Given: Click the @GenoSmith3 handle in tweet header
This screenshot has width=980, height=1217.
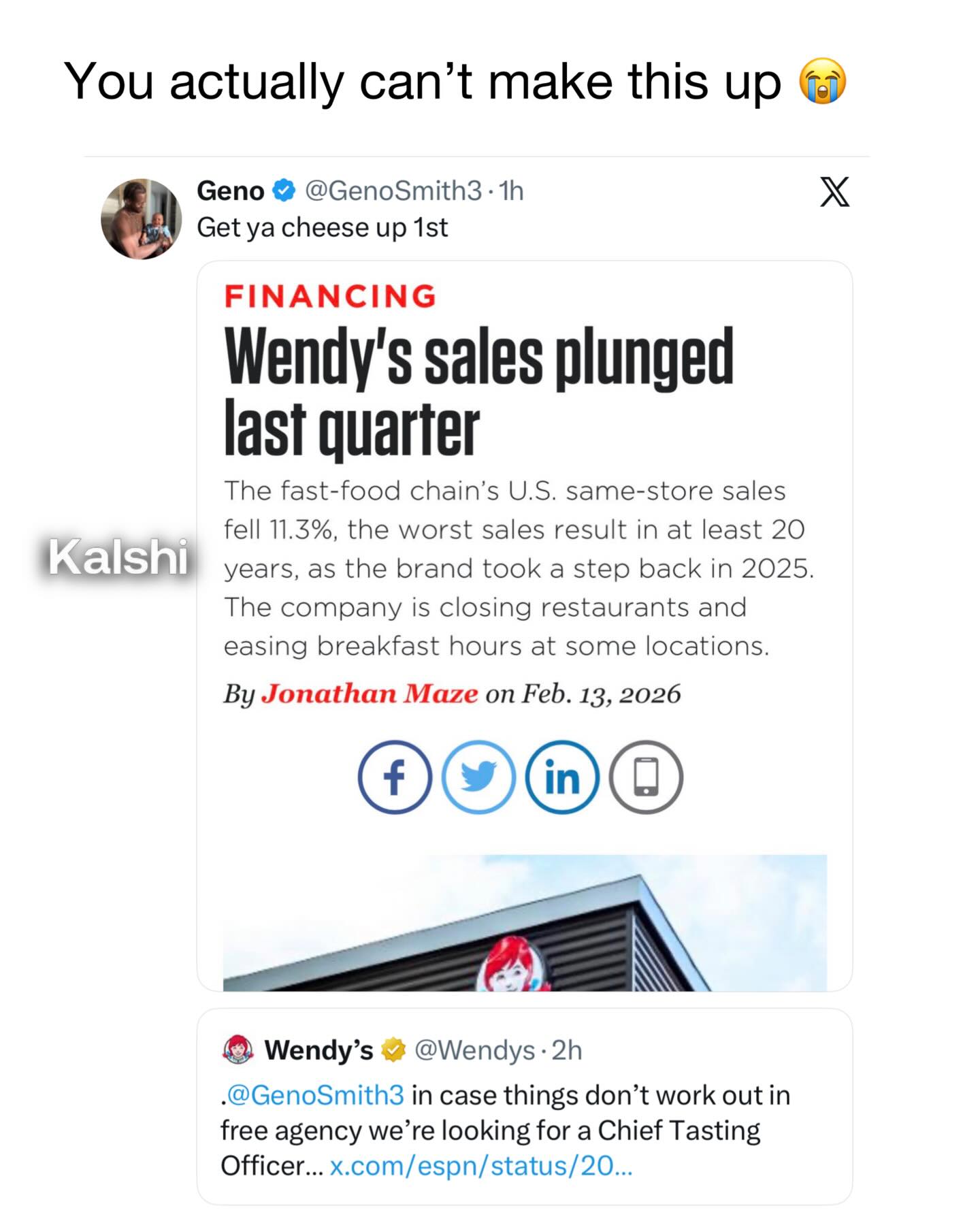Looking at the screenshot, I should click(x=393, y=191).
